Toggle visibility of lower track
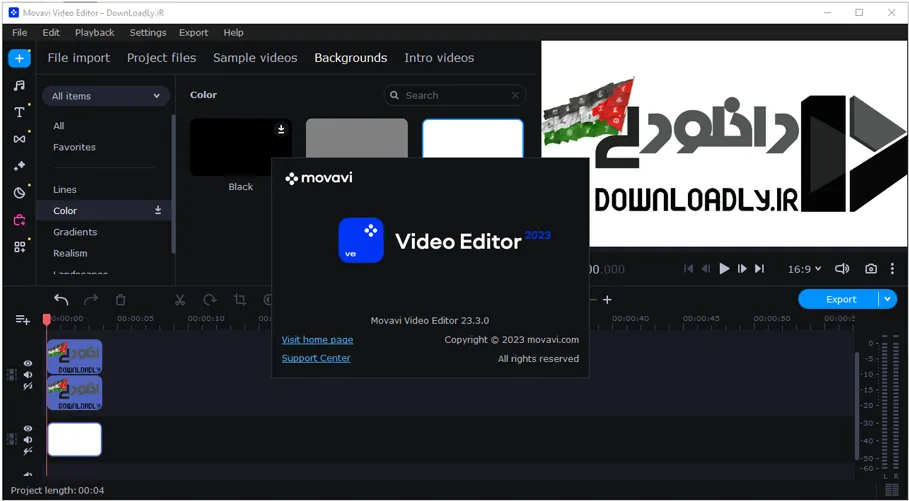 click(27, 428)
